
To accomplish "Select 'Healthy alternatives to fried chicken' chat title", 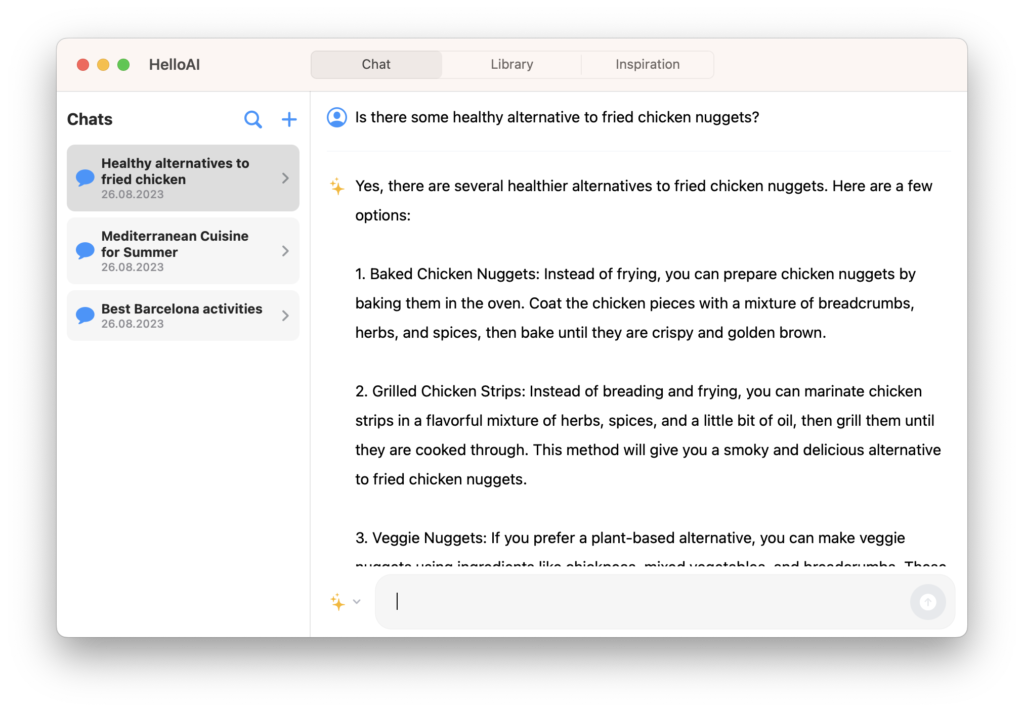I will [x=175, y=171].
